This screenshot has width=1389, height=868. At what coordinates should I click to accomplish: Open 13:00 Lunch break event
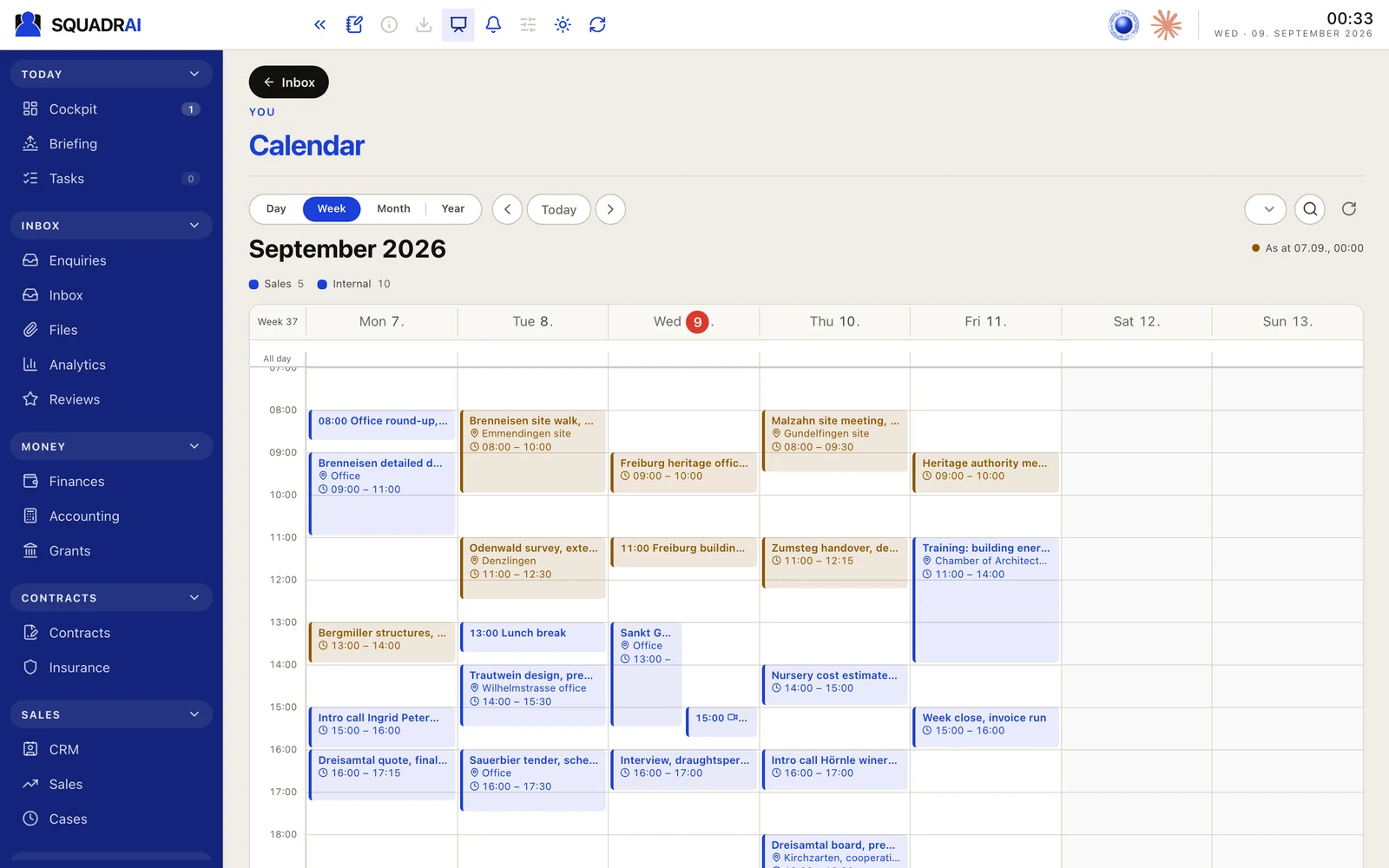533,637
